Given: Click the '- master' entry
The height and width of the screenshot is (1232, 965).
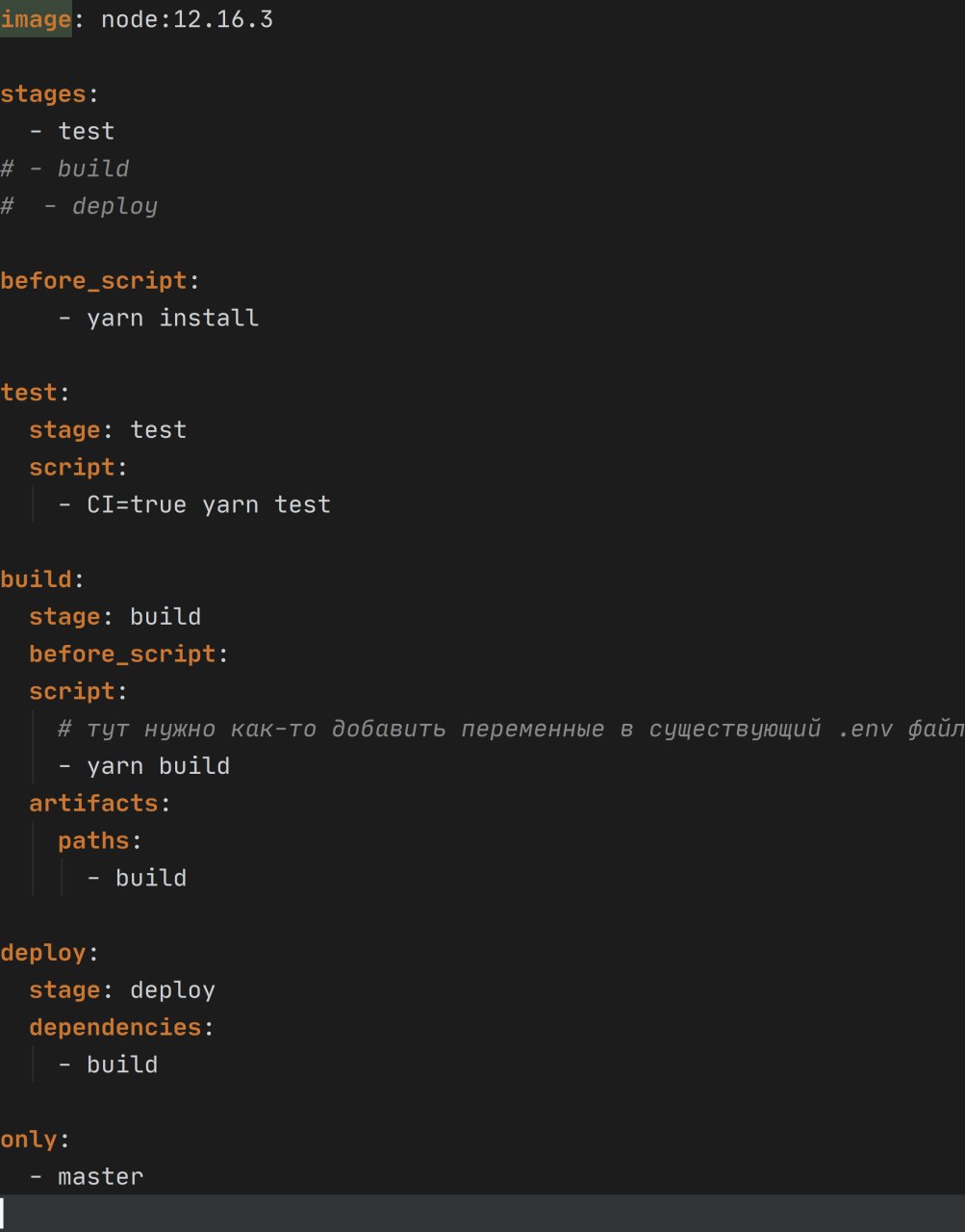Looking at the screenshot, I should [x=87, y=1176].
